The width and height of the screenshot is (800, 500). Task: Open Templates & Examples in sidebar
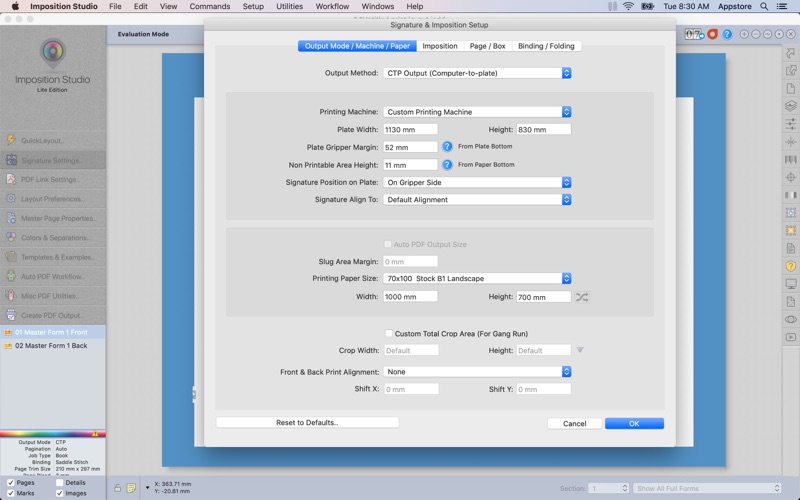(53, 257)
